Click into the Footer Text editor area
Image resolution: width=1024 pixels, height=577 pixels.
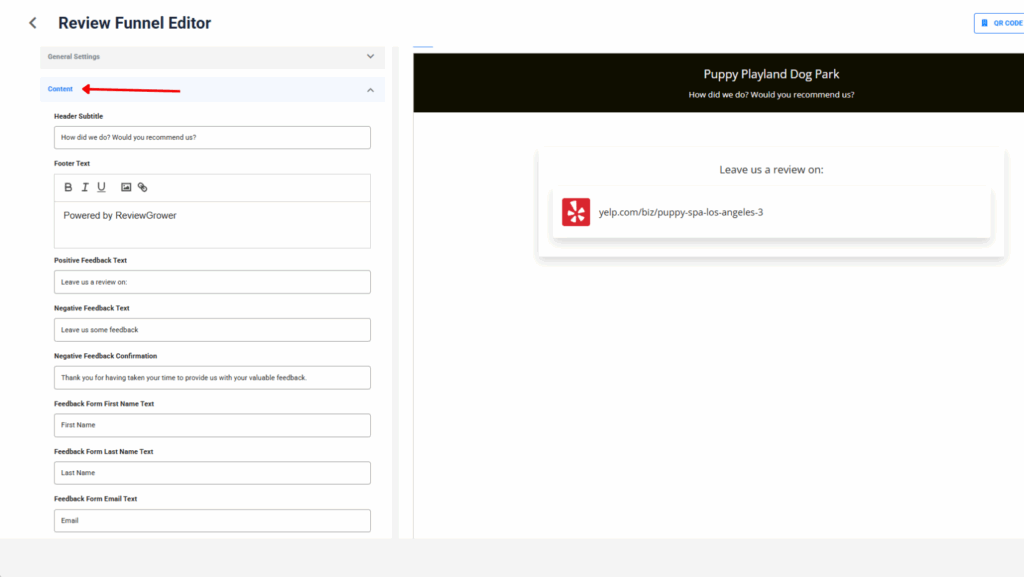coord(212,225)
